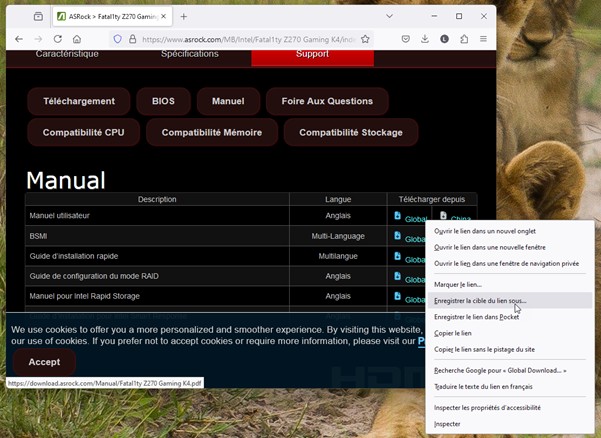The image size is (601, 438).
Task: Open the list all tabs button
Action: [38, 16]
